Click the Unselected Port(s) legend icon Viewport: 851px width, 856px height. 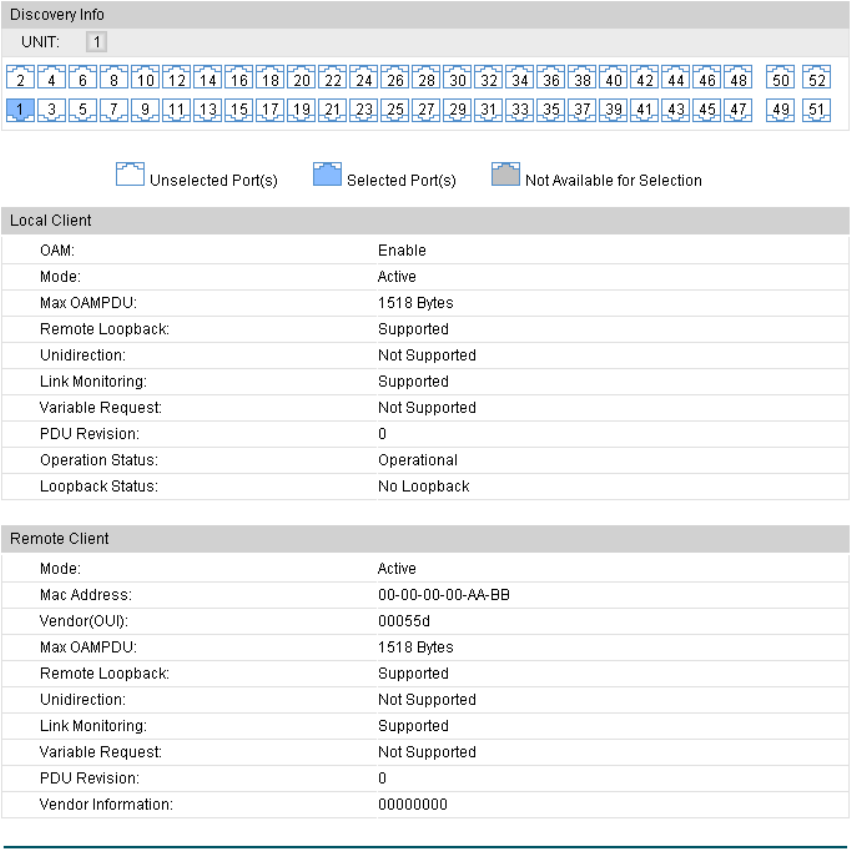coord(130,174)
